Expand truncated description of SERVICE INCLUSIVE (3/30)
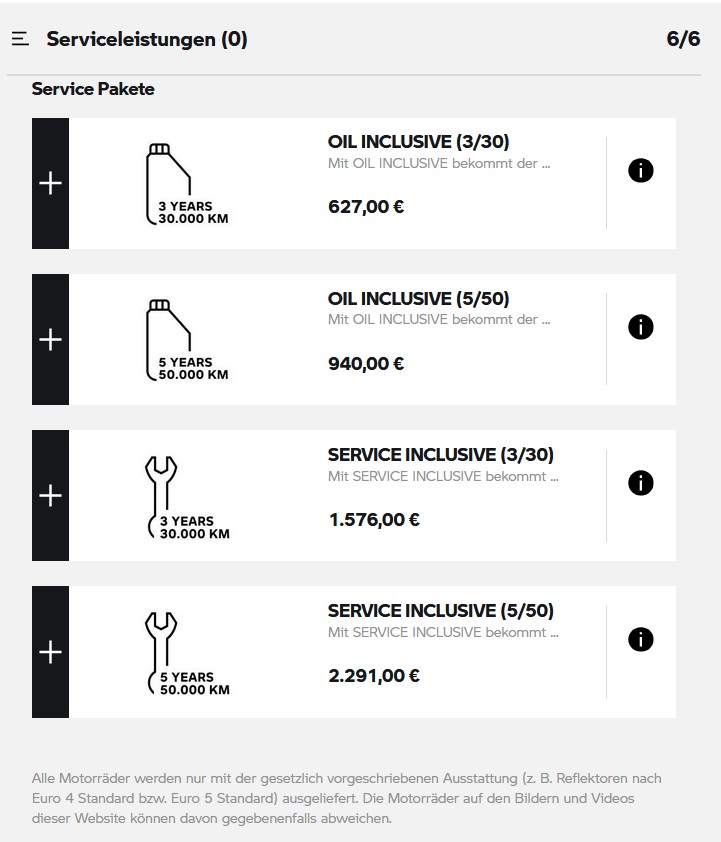This screenshot has height=842, width=721. pyautogui.click(x=443, y=476)
